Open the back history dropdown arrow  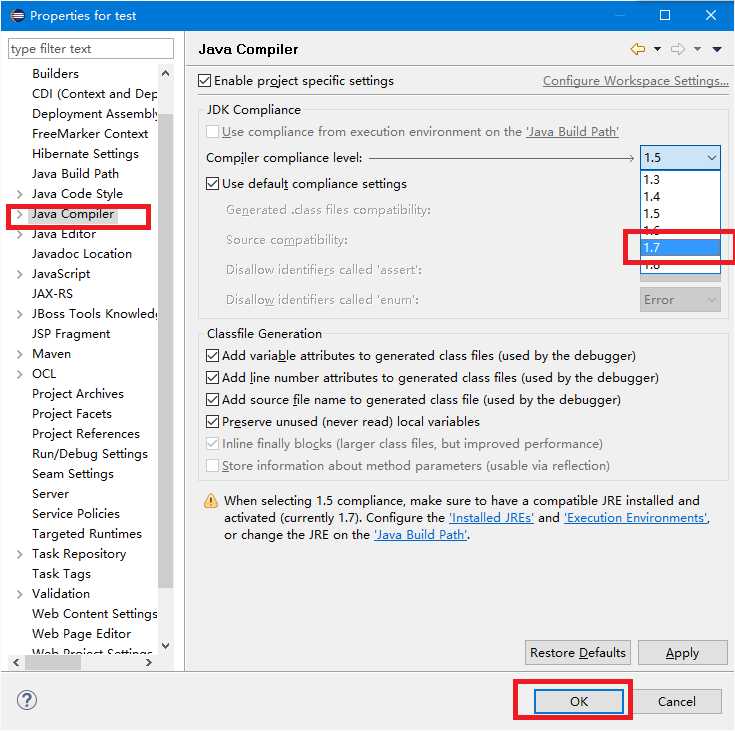pyautogui.click(x=657, y=49)
